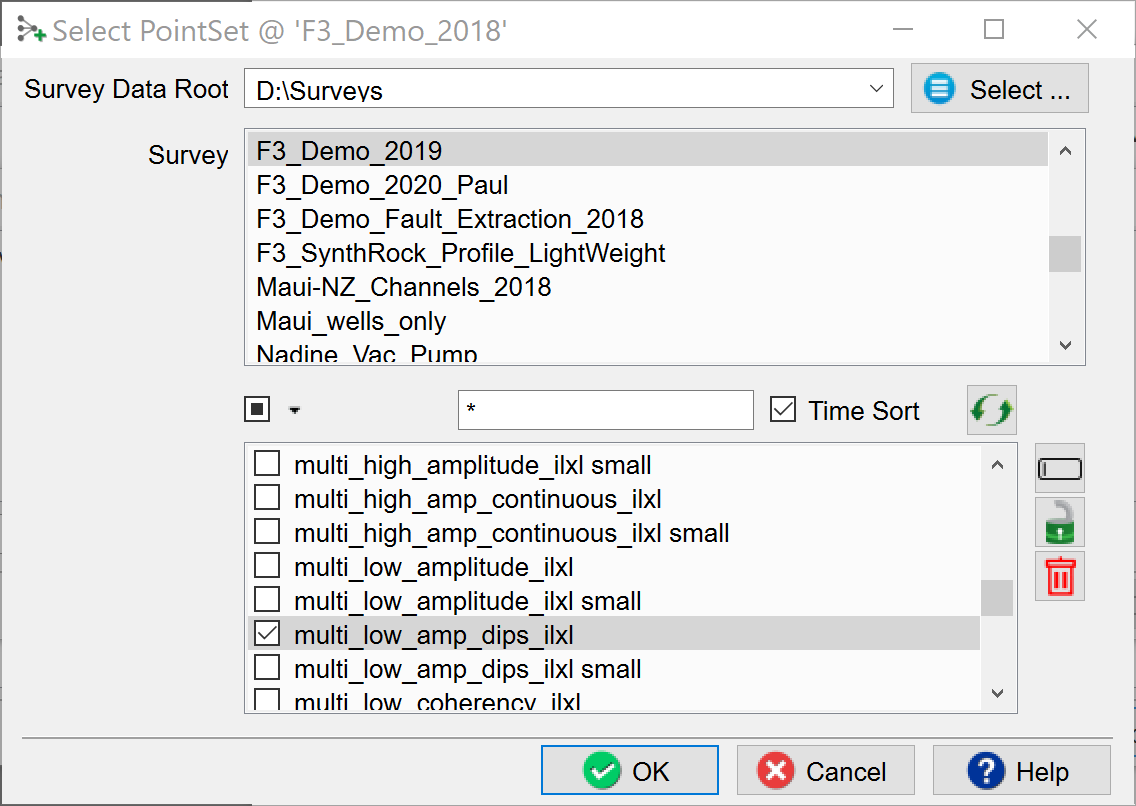
Task: Disable the Time Sort checkbox
Action: (x=783, y=410)
